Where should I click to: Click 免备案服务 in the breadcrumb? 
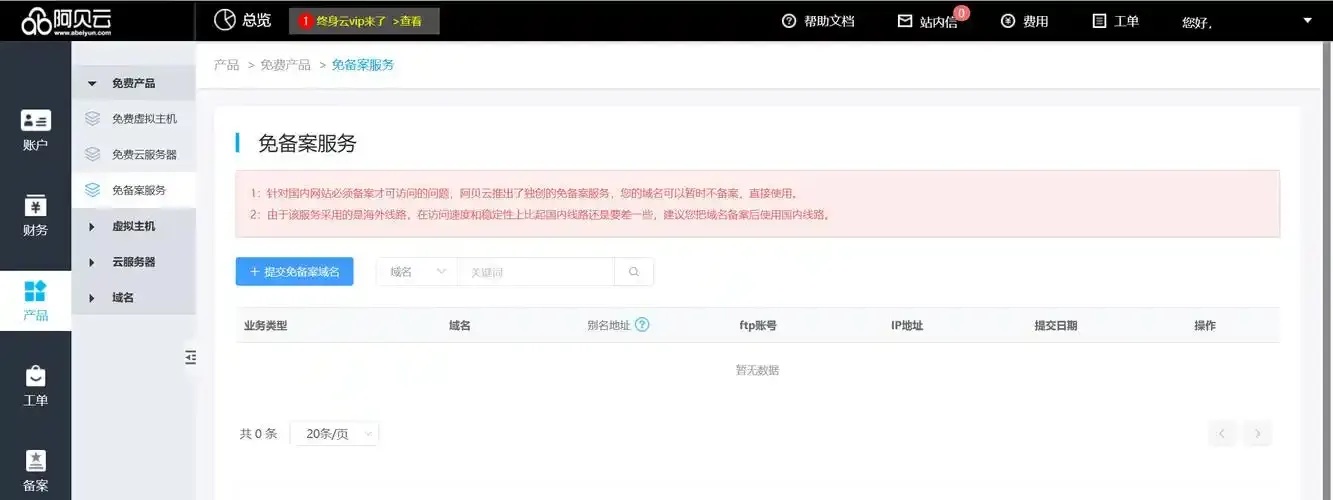[x=363, y=65]
